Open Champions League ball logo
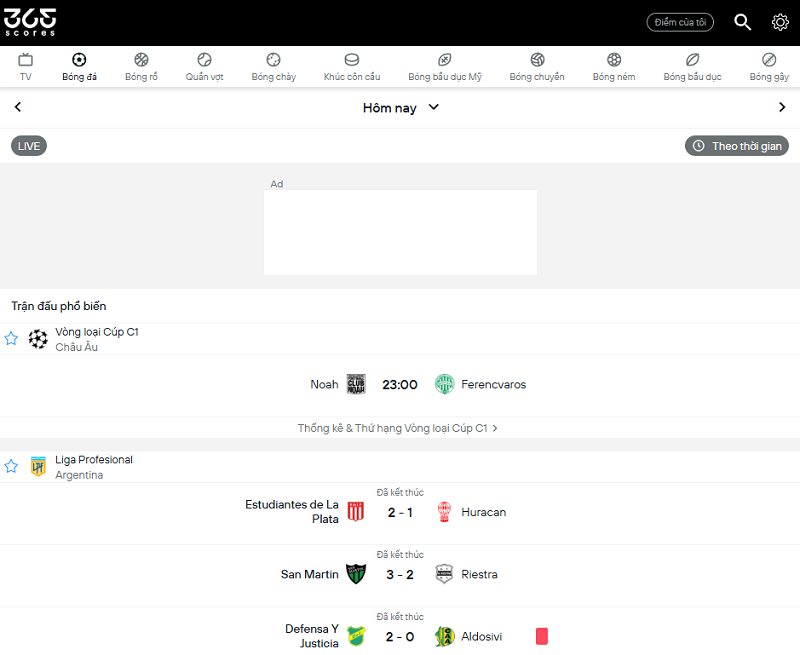 tap(38, 339)
